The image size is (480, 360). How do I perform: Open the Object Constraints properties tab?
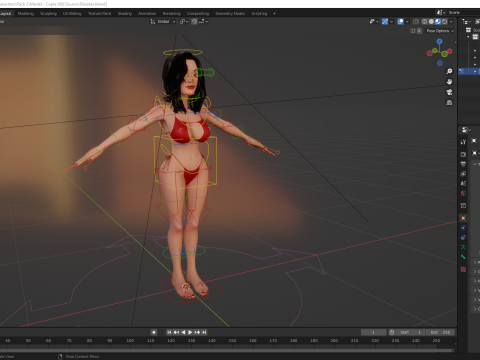coord(463,237)
